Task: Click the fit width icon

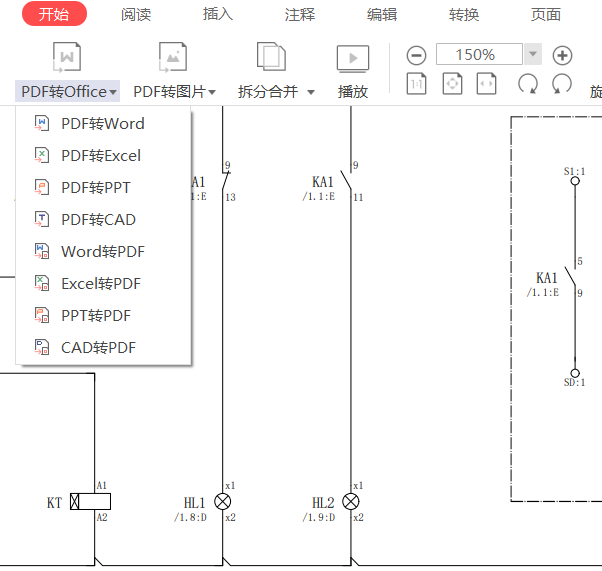Action: 486,85
